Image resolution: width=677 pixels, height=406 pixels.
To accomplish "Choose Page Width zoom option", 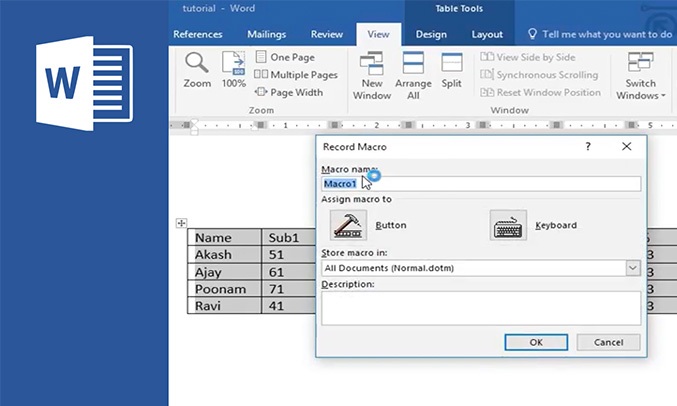I will click(288, 93).
